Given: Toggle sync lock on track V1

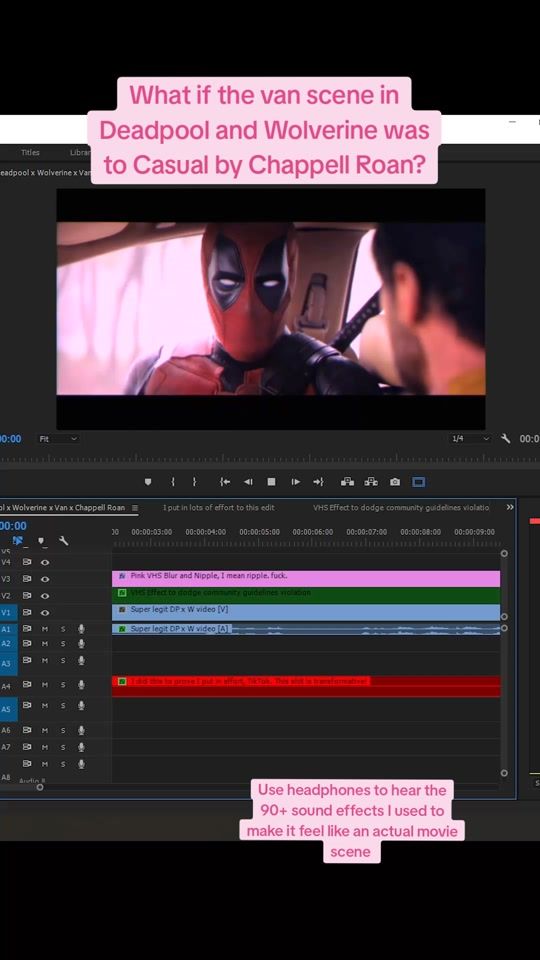Looking at the screenshot, I should pyautogui.click(x=27, y=612).
